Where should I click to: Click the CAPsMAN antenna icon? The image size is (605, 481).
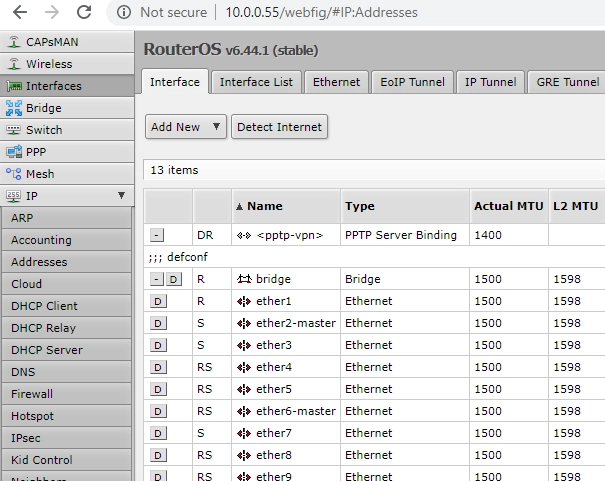coord(14,42)
